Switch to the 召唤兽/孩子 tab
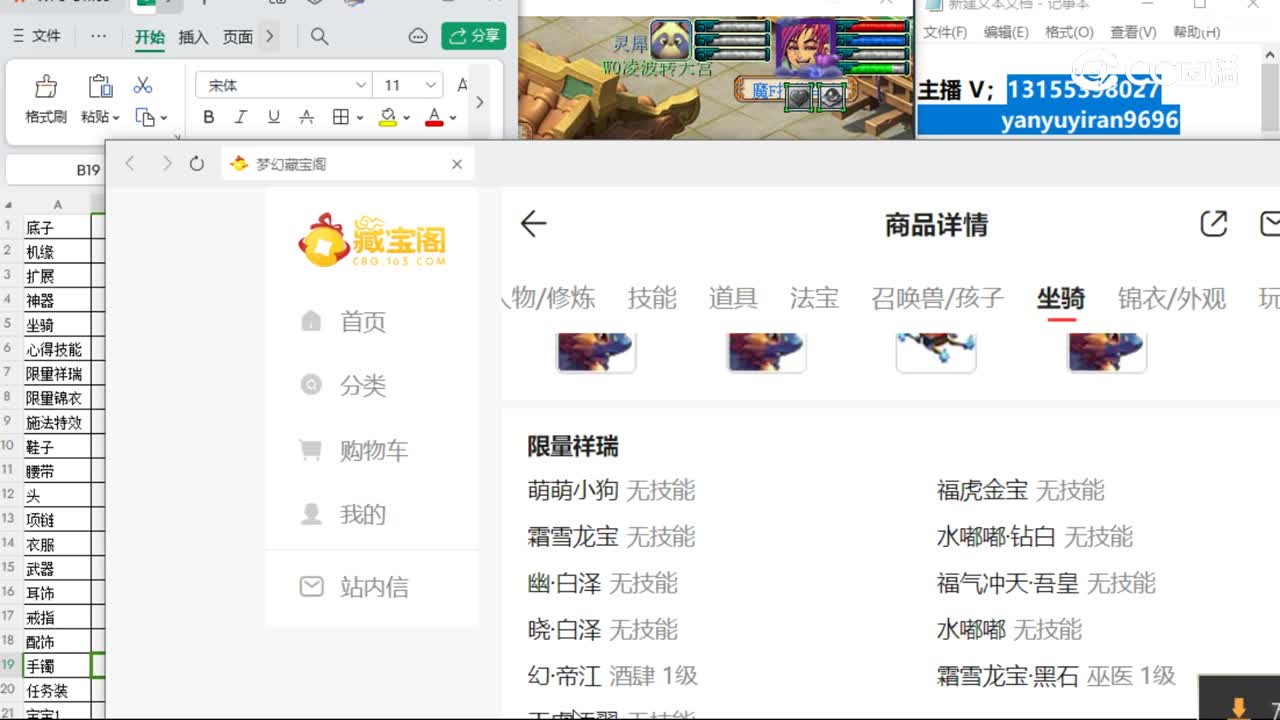 pos(937,298)
